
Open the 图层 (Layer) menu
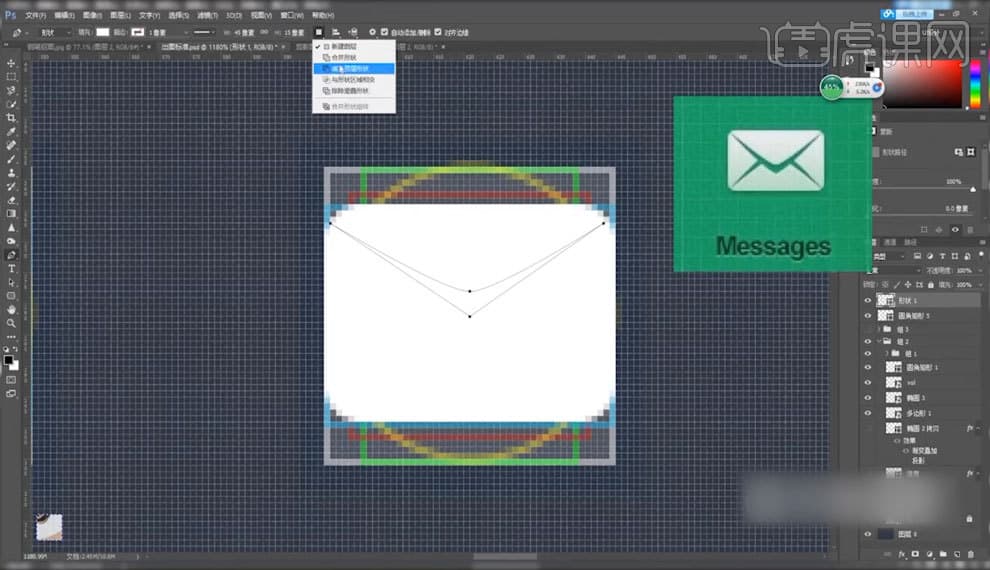tap(120, 15)
